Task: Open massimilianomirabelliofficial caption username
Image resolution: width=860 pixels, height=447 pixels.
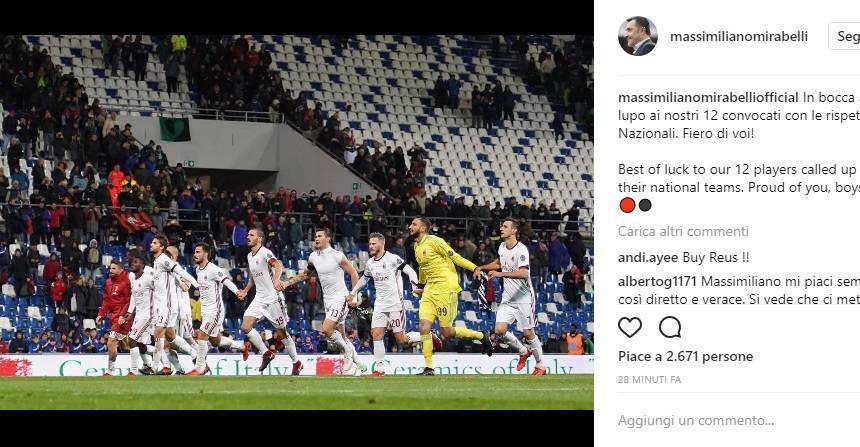Action: 708,98
